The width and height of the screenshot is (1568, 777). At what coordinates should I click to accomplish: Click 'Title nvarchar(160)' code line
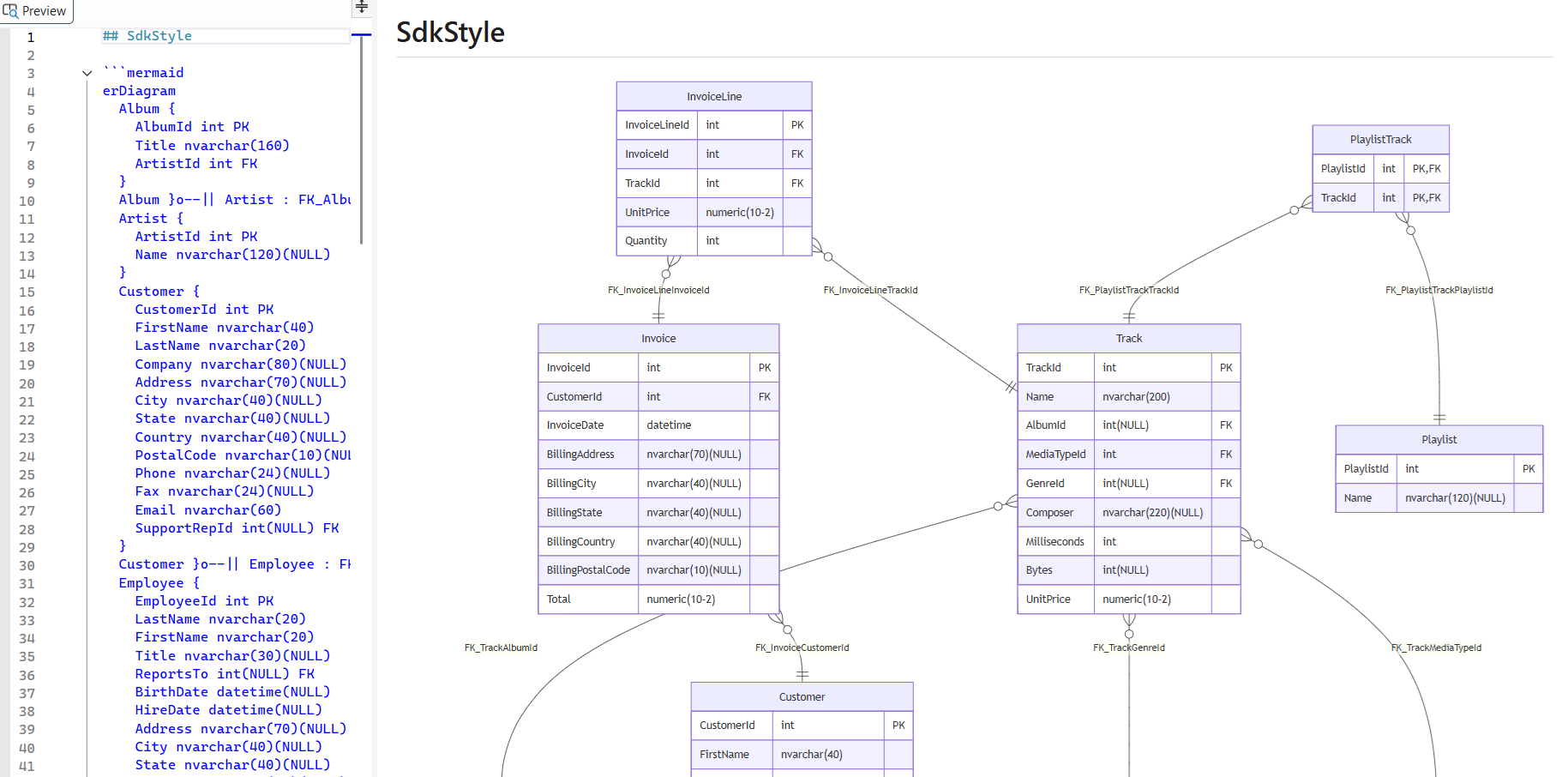coord(213,146)
